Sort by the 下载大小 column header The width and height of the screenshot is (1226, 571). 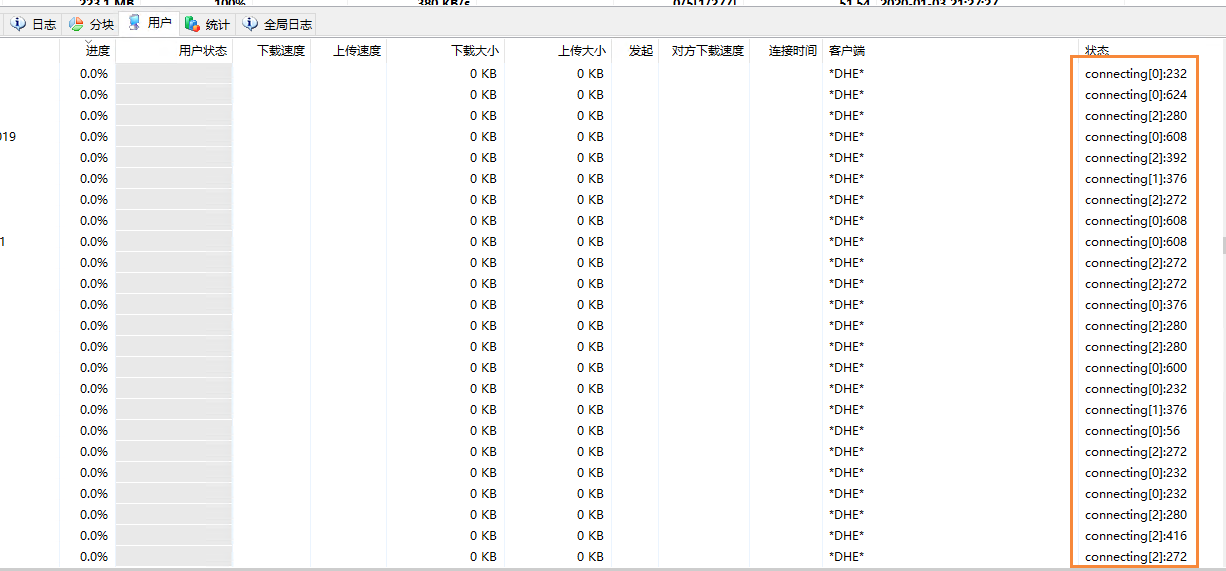tap(474, 51)
